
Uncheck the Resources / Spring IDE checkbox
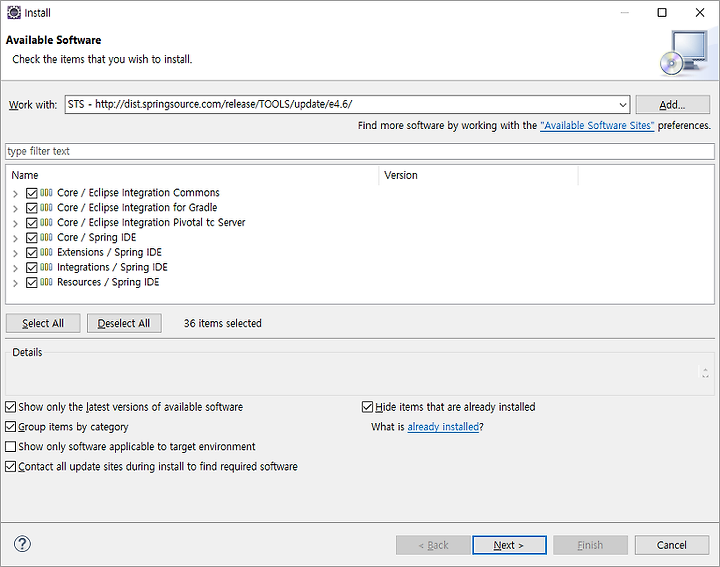point(32,283)
